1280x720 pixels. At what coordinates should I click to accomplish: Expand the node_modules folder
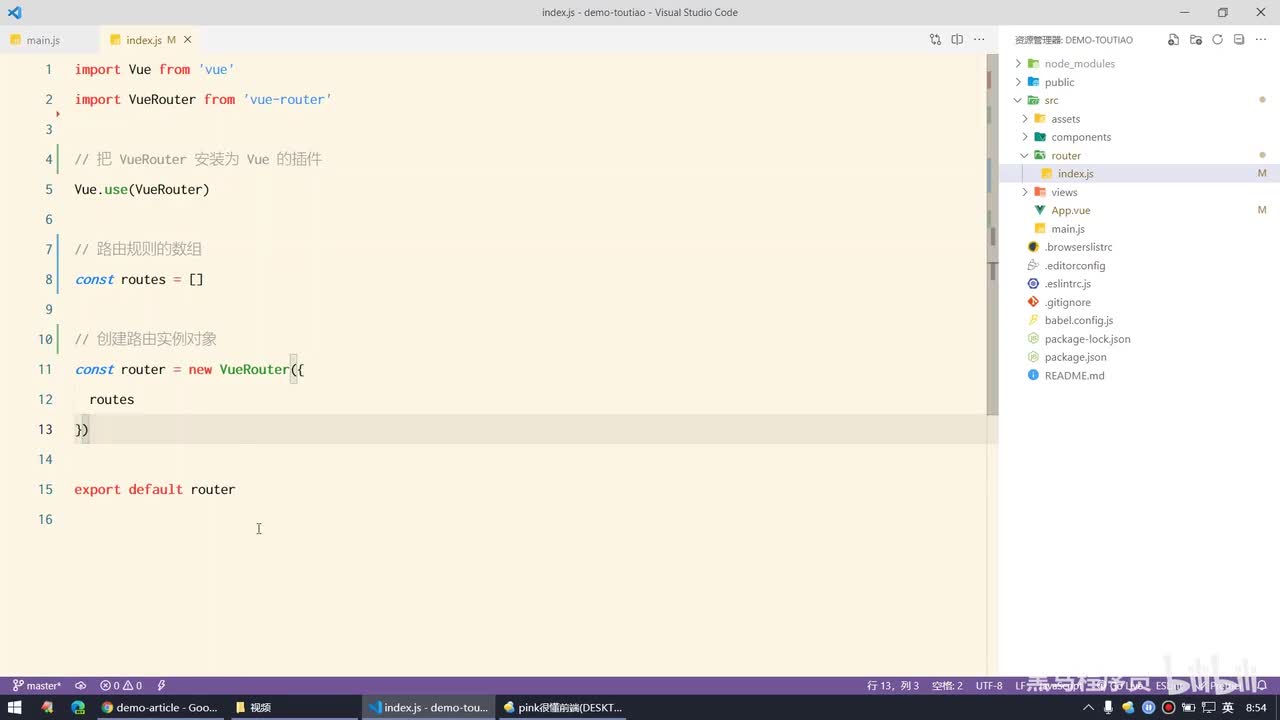1139,64
